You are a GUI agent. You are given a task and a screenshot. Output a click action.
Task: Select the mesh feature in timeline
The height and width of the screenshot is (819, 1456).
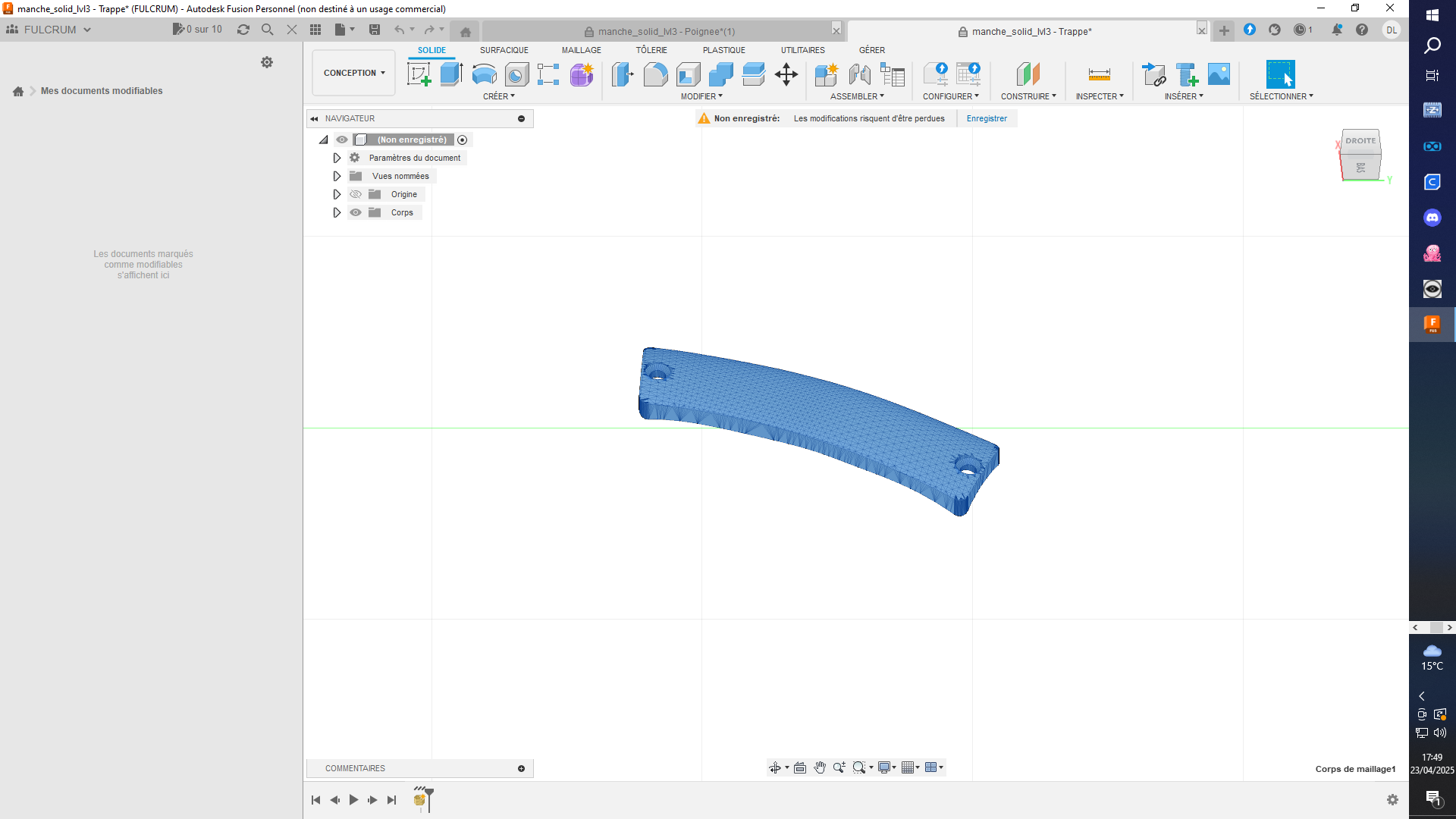[x=420, y=799]
